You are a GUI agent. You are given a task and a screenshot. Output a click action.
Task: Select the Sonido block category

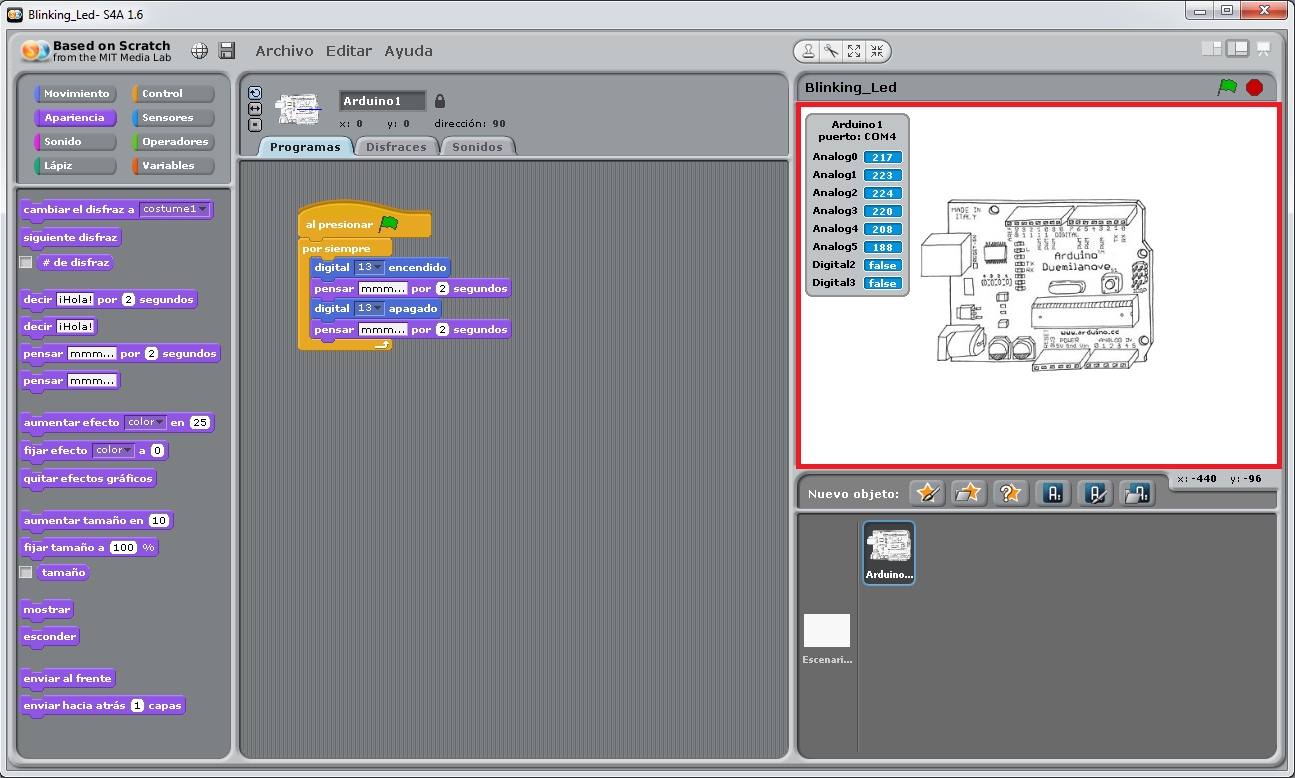click(x=75, y=142)
